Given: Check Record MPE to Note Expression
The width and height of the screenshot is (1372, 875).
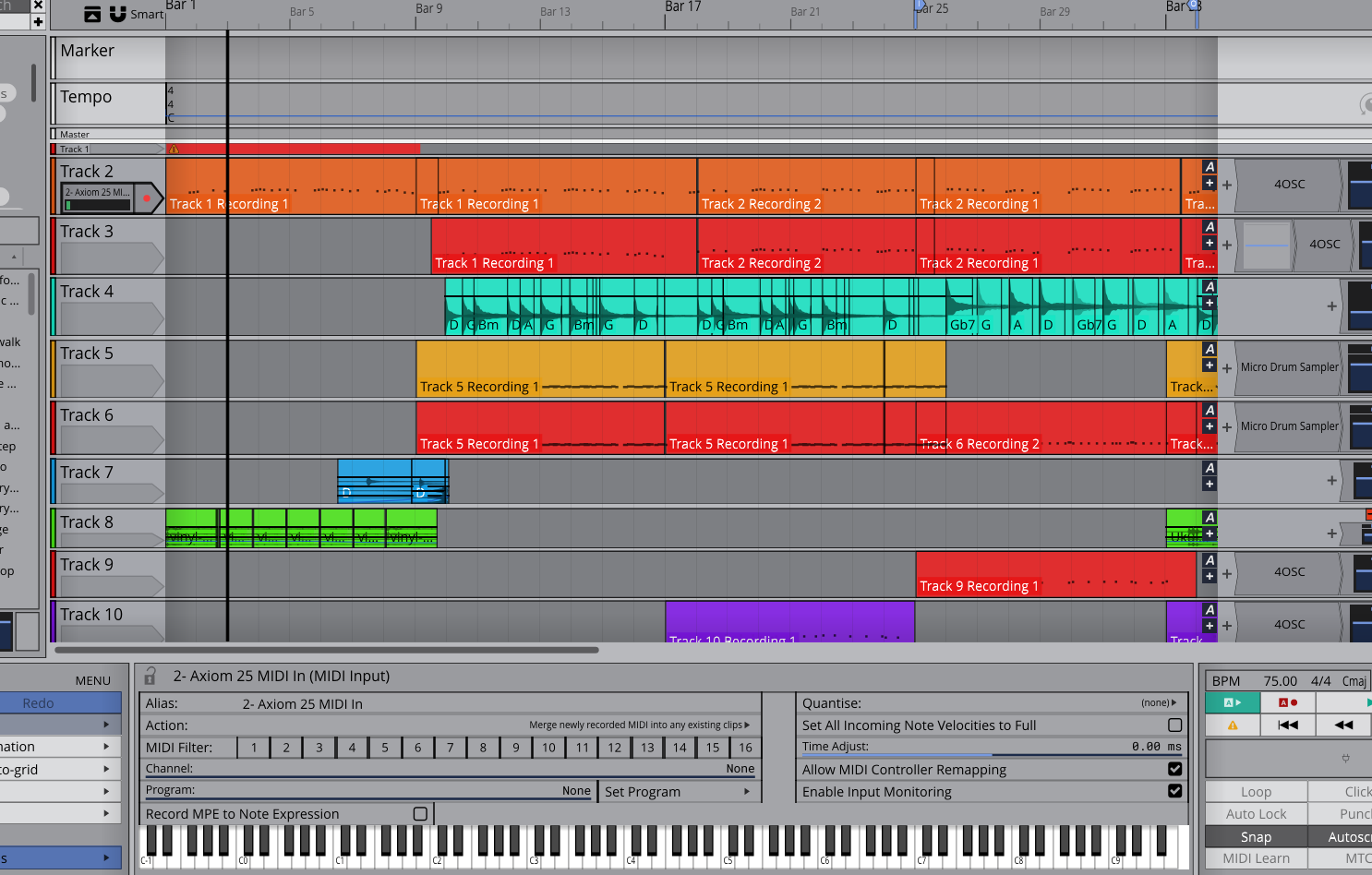Looking at the screenshot, I should pos(420,814).
